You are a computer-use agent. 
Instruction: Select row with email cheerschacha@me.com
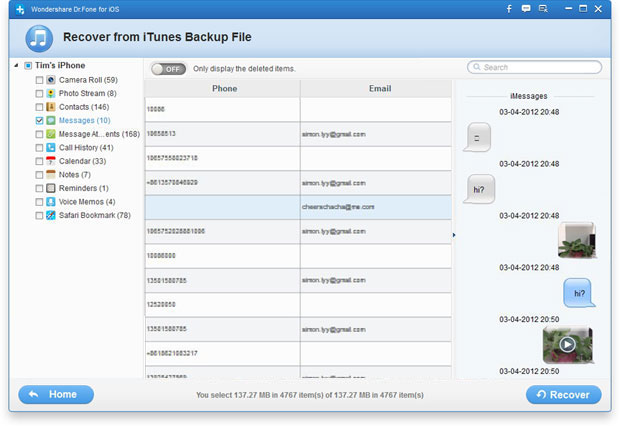tap(298, 207)
